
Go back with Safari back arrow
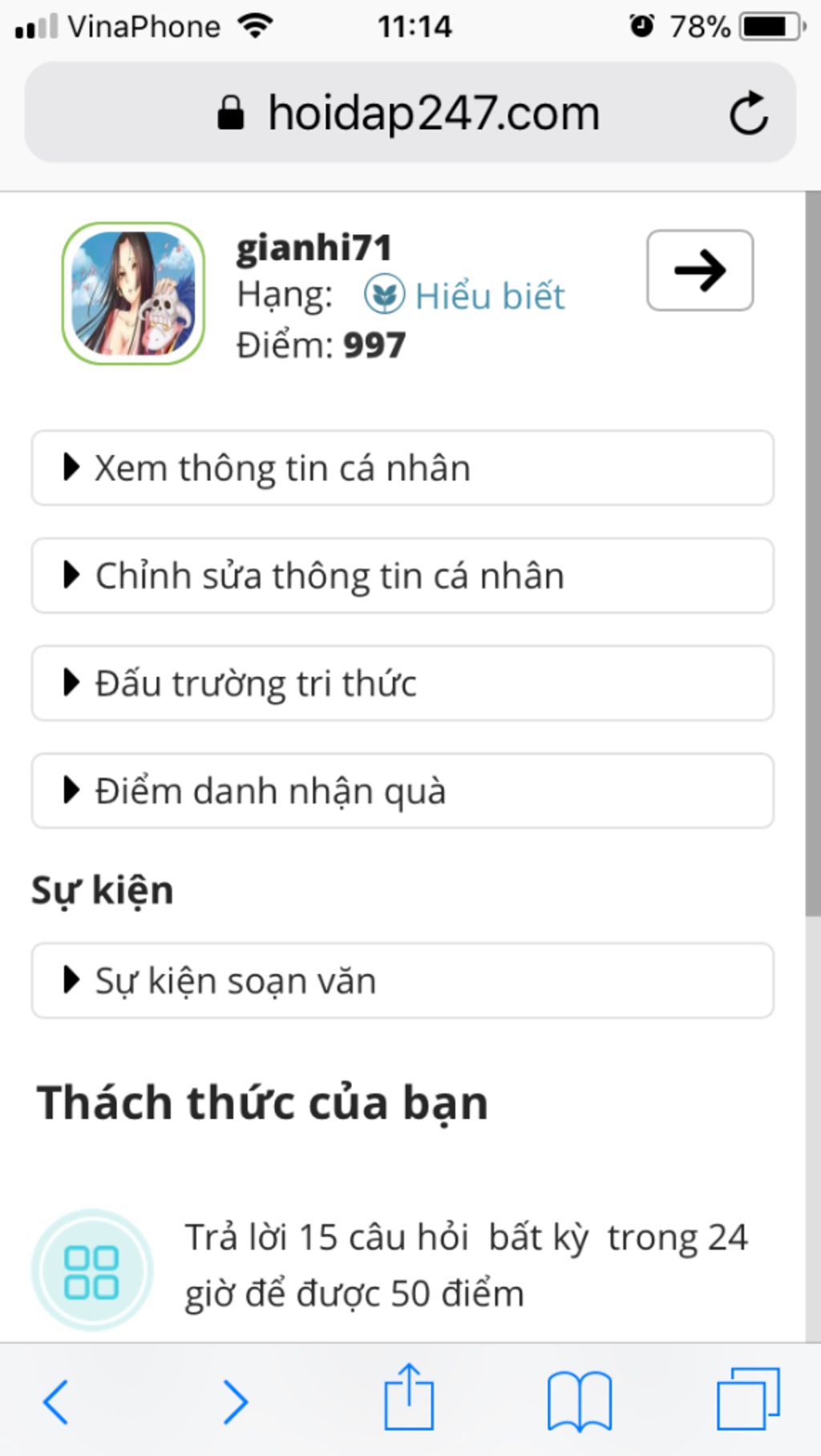point(55,1402)
